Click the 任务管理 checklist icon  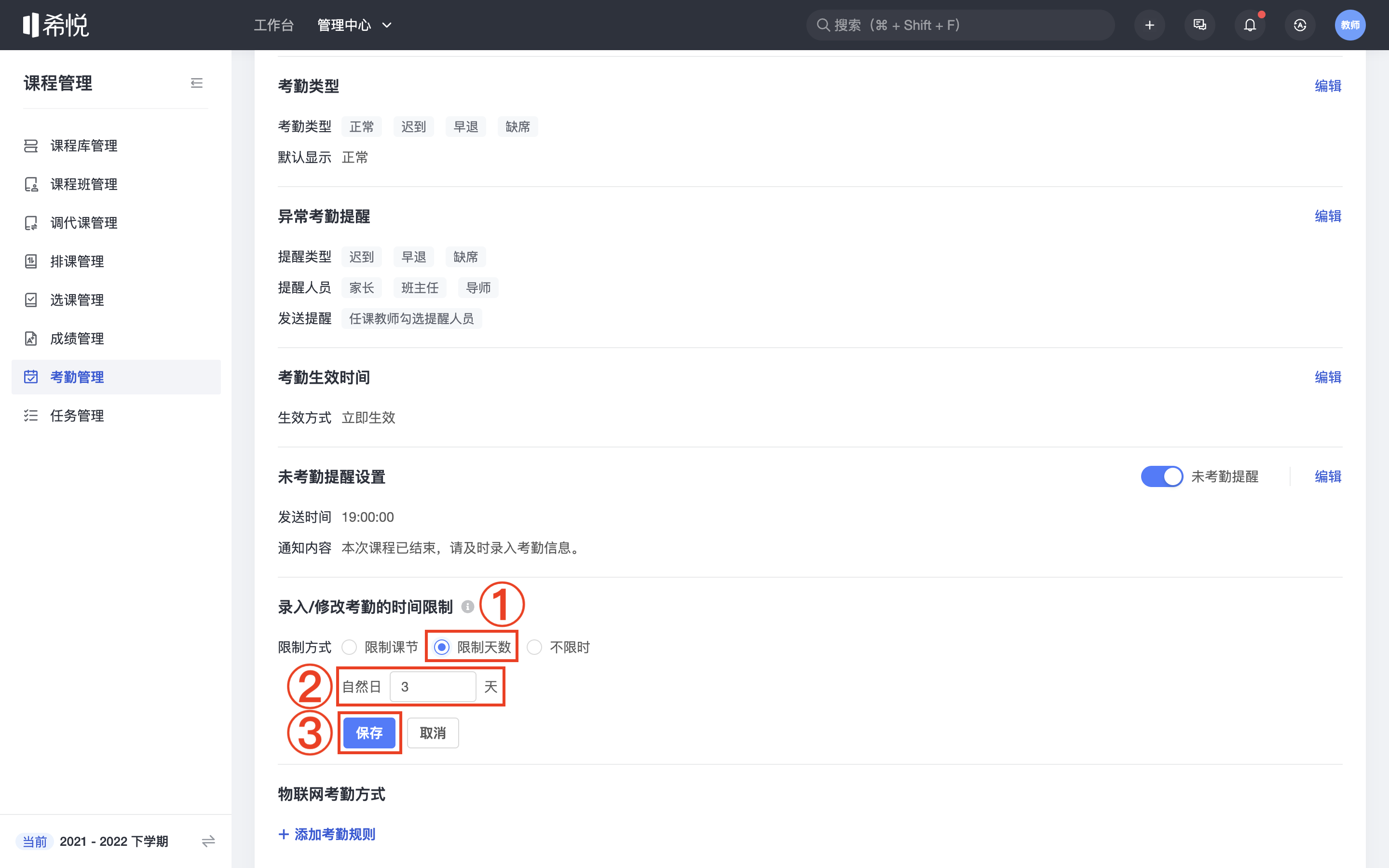(31, 416)
